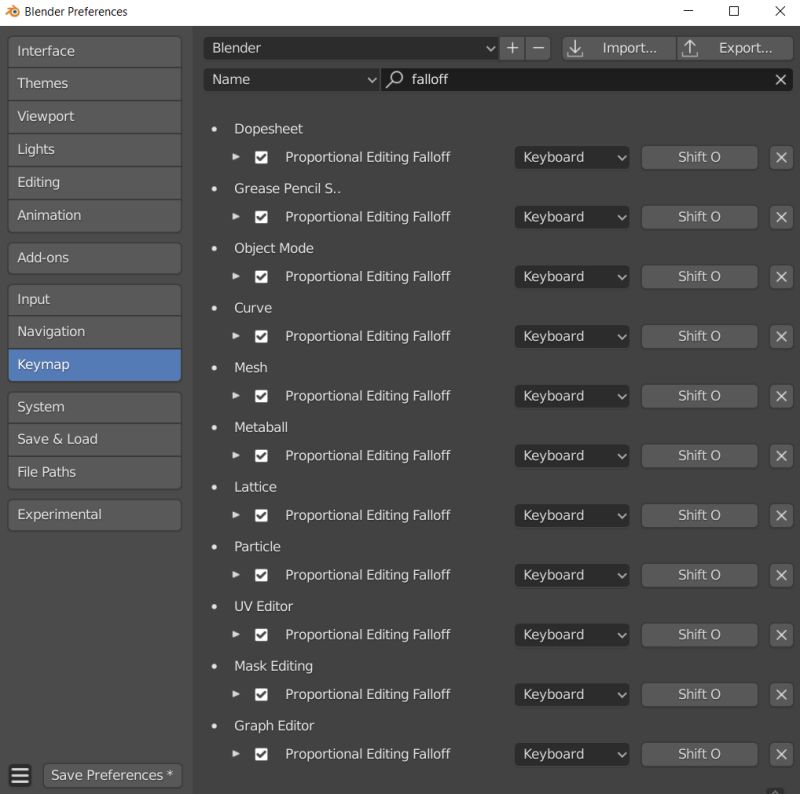Open the Themes preferences section

click(x=94, y=84)
